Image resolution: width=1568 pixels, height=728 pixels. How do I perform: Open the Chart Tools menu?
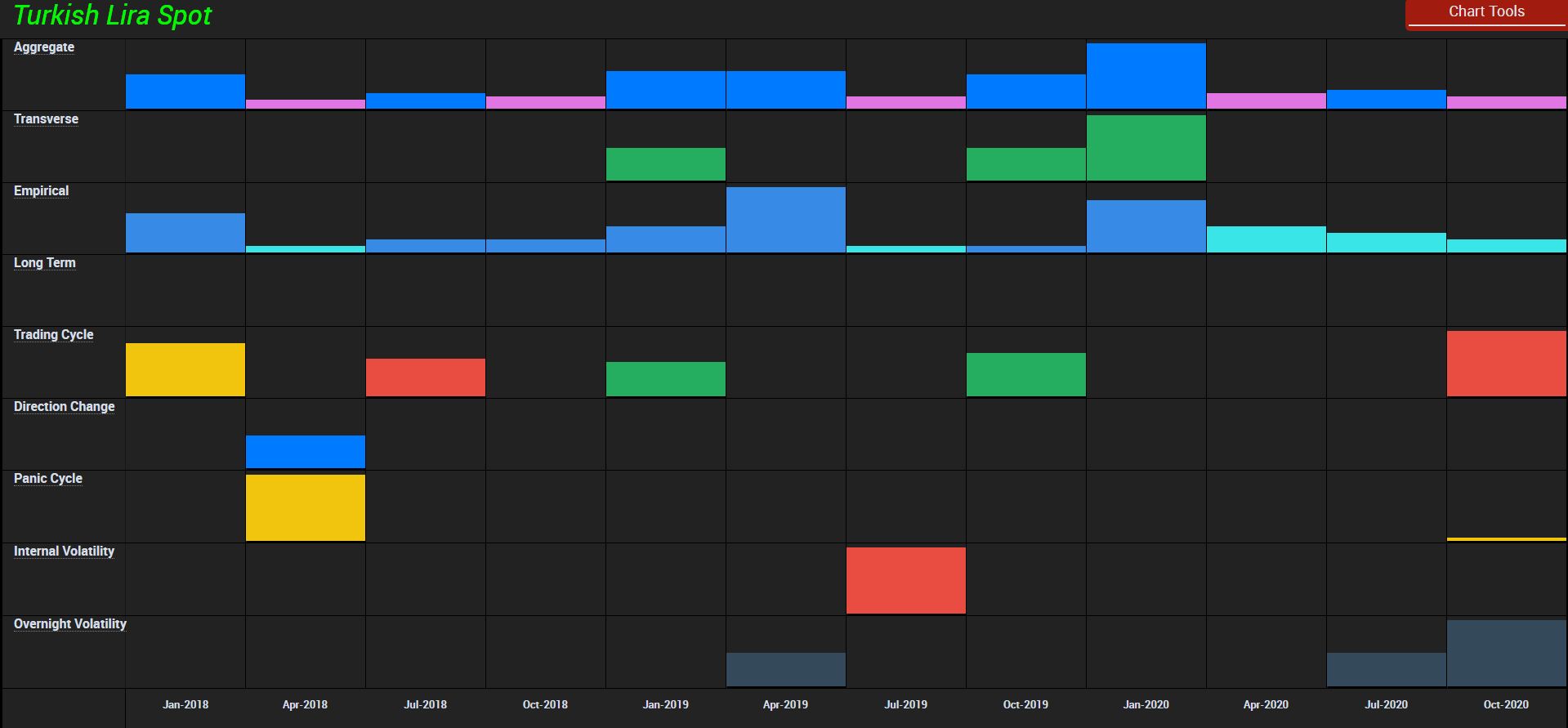1485,13
